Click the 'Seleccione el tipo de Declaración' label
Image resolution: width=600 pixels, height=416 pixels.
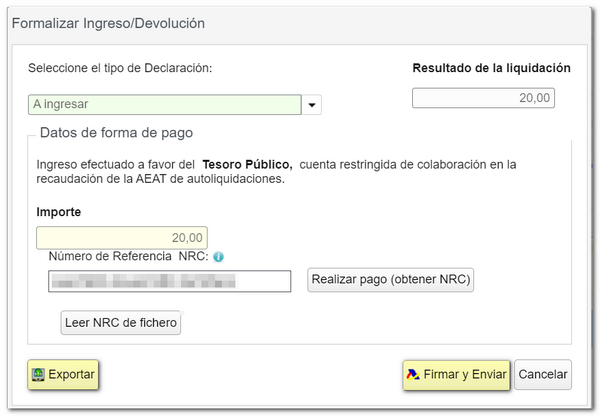(123, 68)
